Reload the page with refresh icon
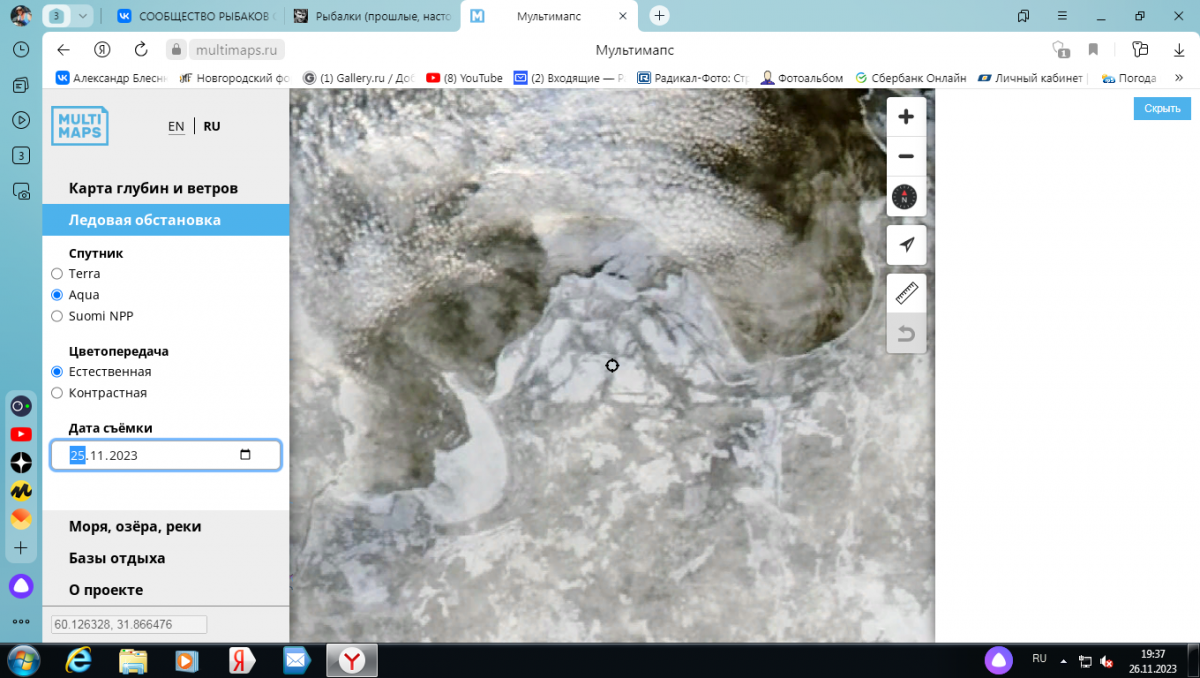This screenshot has height=678, width=1200. (141, 49)
